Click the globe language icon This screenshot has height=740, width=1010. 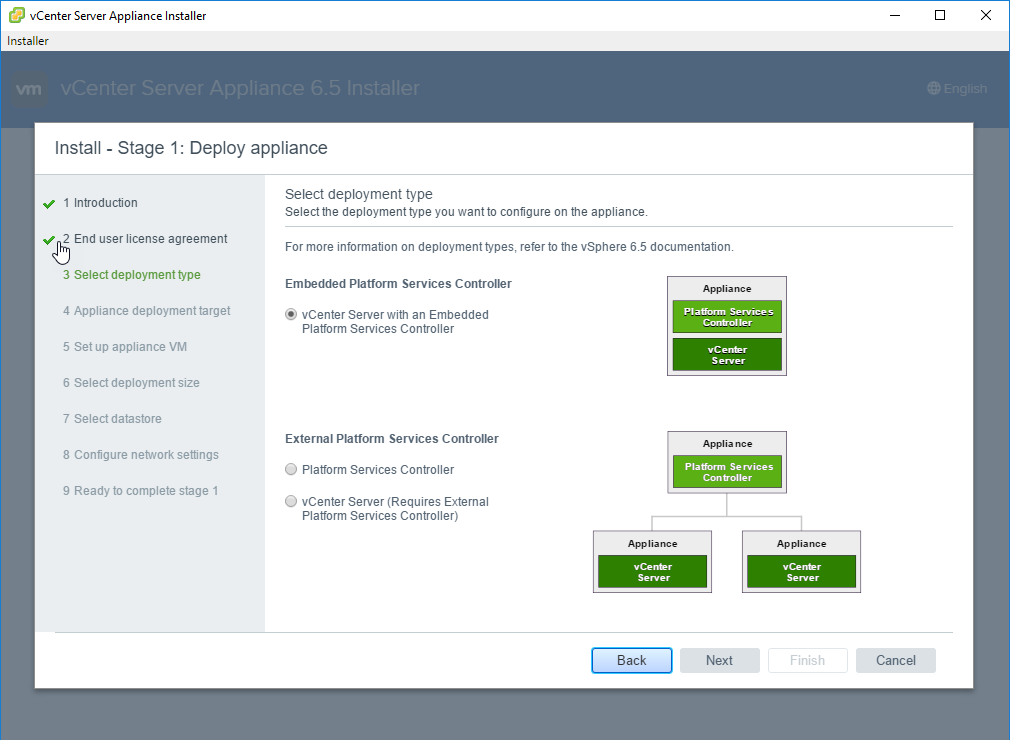[933, 88]
